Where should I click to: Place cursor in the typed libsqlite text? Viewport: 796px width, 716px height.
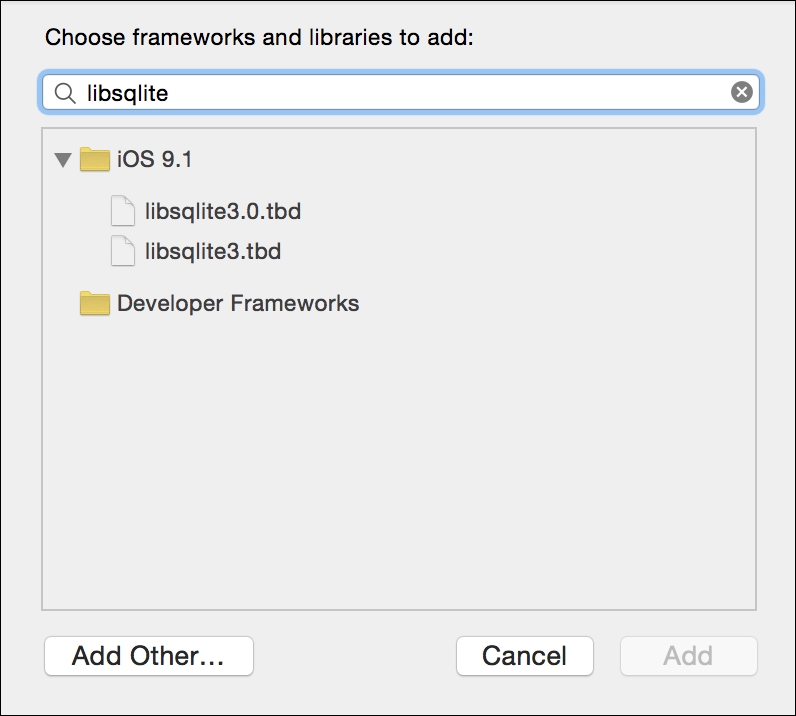click(127, 93)
